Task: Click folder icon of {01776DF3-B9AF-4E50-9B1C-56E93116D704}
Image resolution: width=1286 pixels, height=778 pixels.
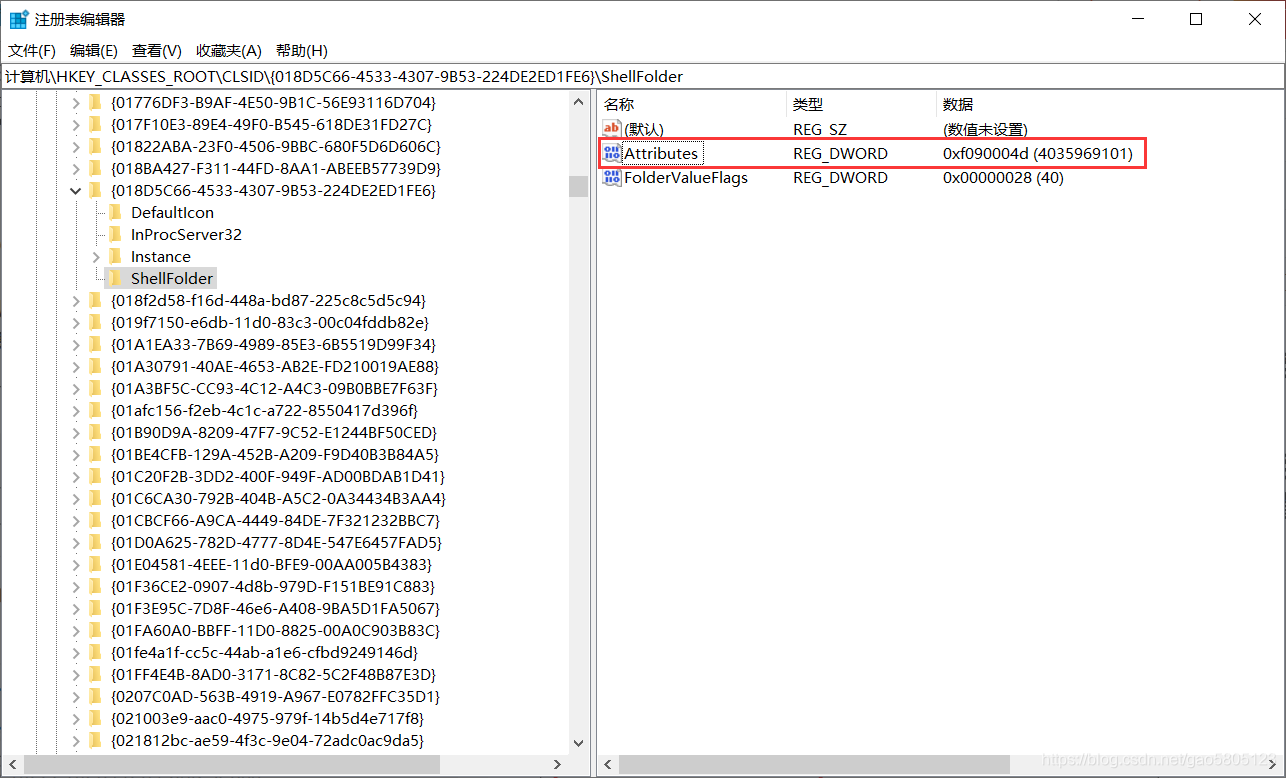Action: coord(95,102)
